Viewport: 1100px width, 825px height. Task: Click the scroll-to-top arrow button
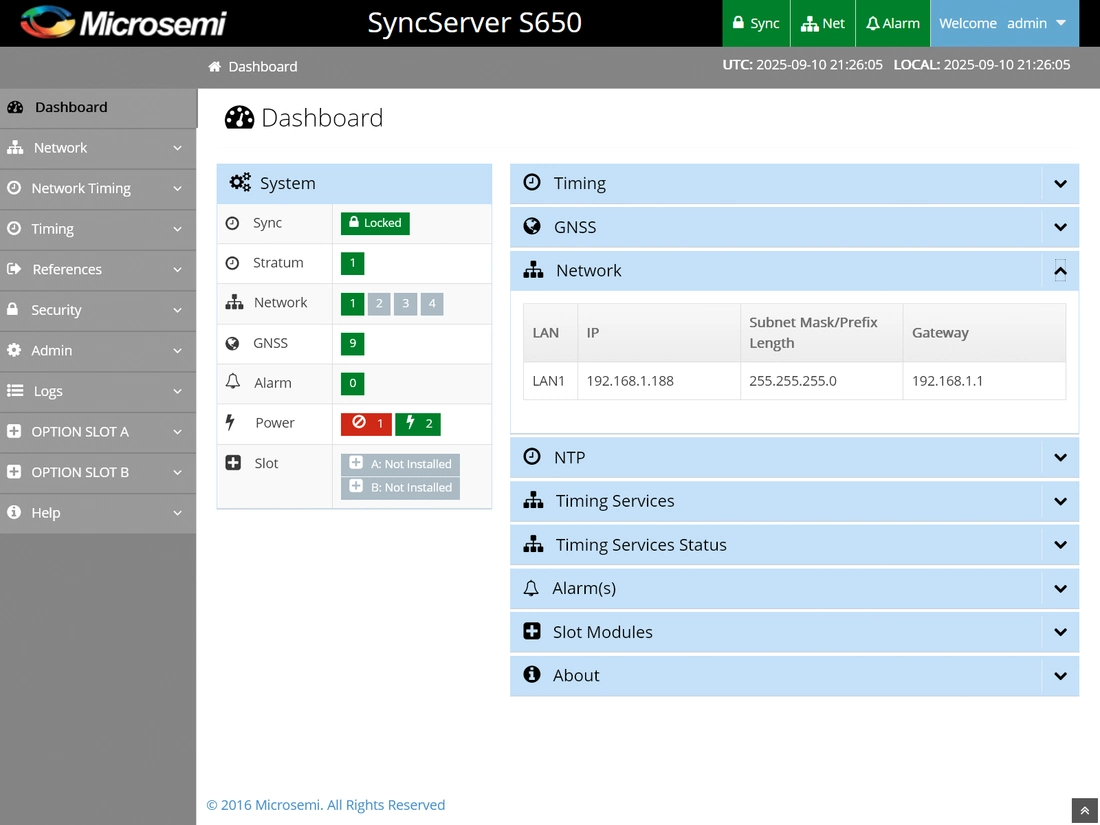[1085, 811]
